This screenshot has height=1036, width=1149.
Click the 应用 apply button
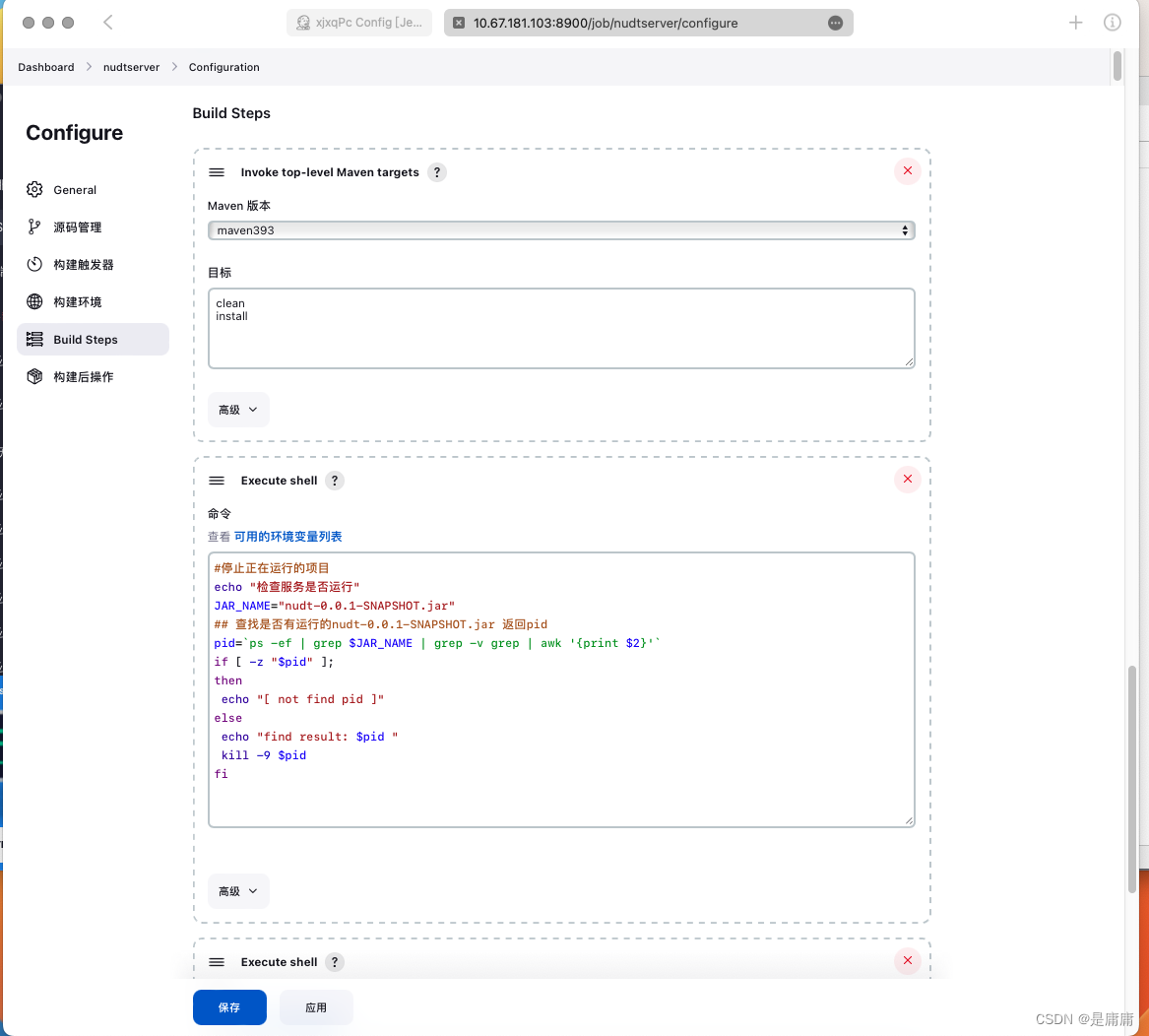tap(316, 1007)
